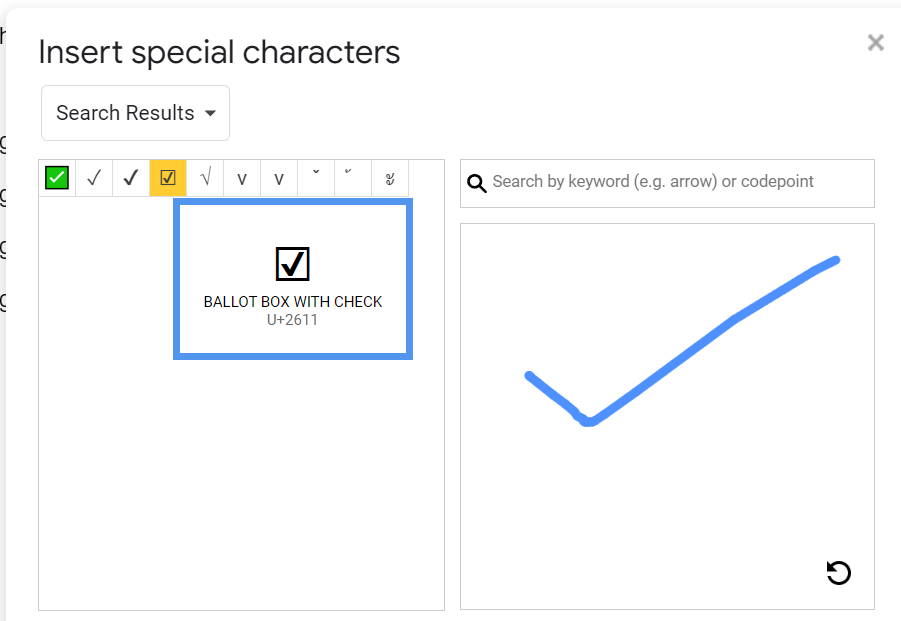Image resolution: width=901 pixels, height=621 pixels.
Task: Choose the highlighted ballot box with check
Action: (168, 178)
